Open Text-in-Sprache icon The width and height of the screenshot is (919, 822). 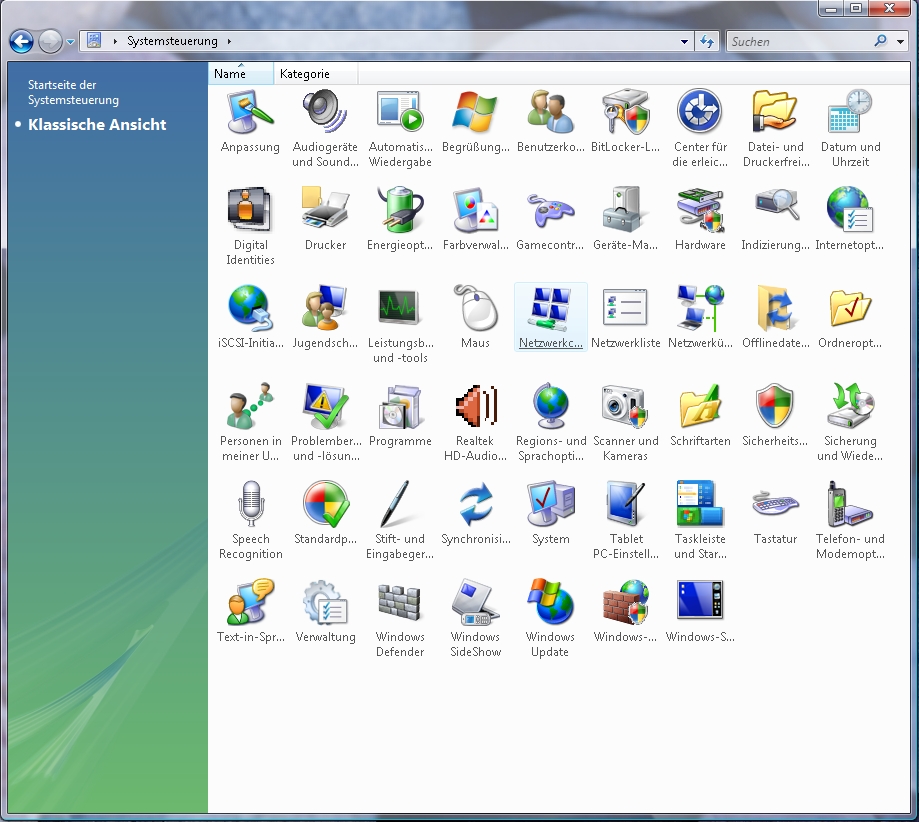(x=250, y=601)
